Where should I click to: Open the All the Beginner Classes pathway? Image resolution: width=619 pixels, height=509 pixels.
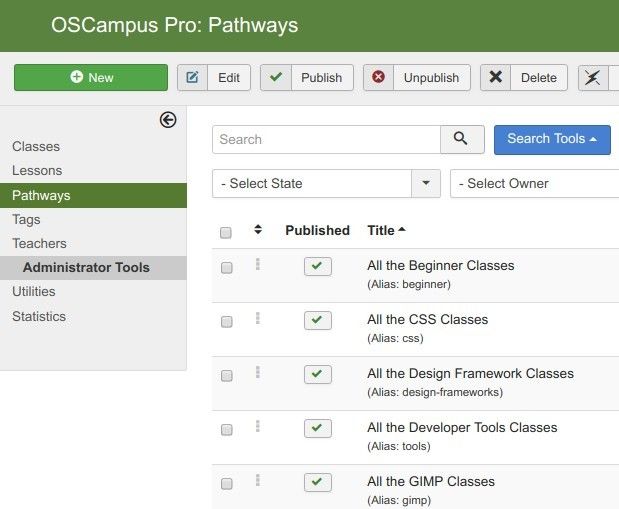click(441, 265)
